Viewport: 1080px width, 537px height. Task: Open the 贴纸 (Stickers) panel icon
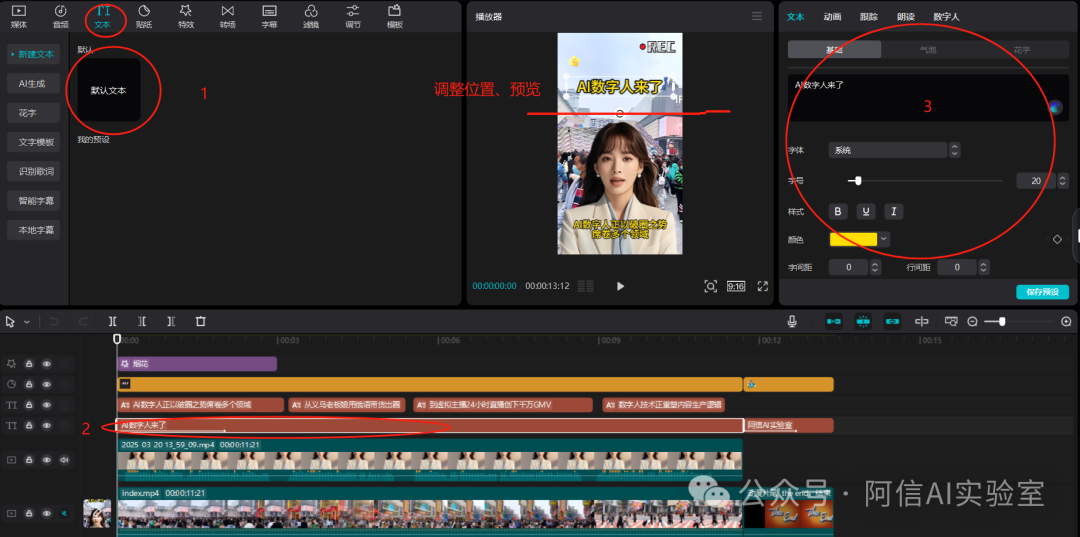(144, 14)
